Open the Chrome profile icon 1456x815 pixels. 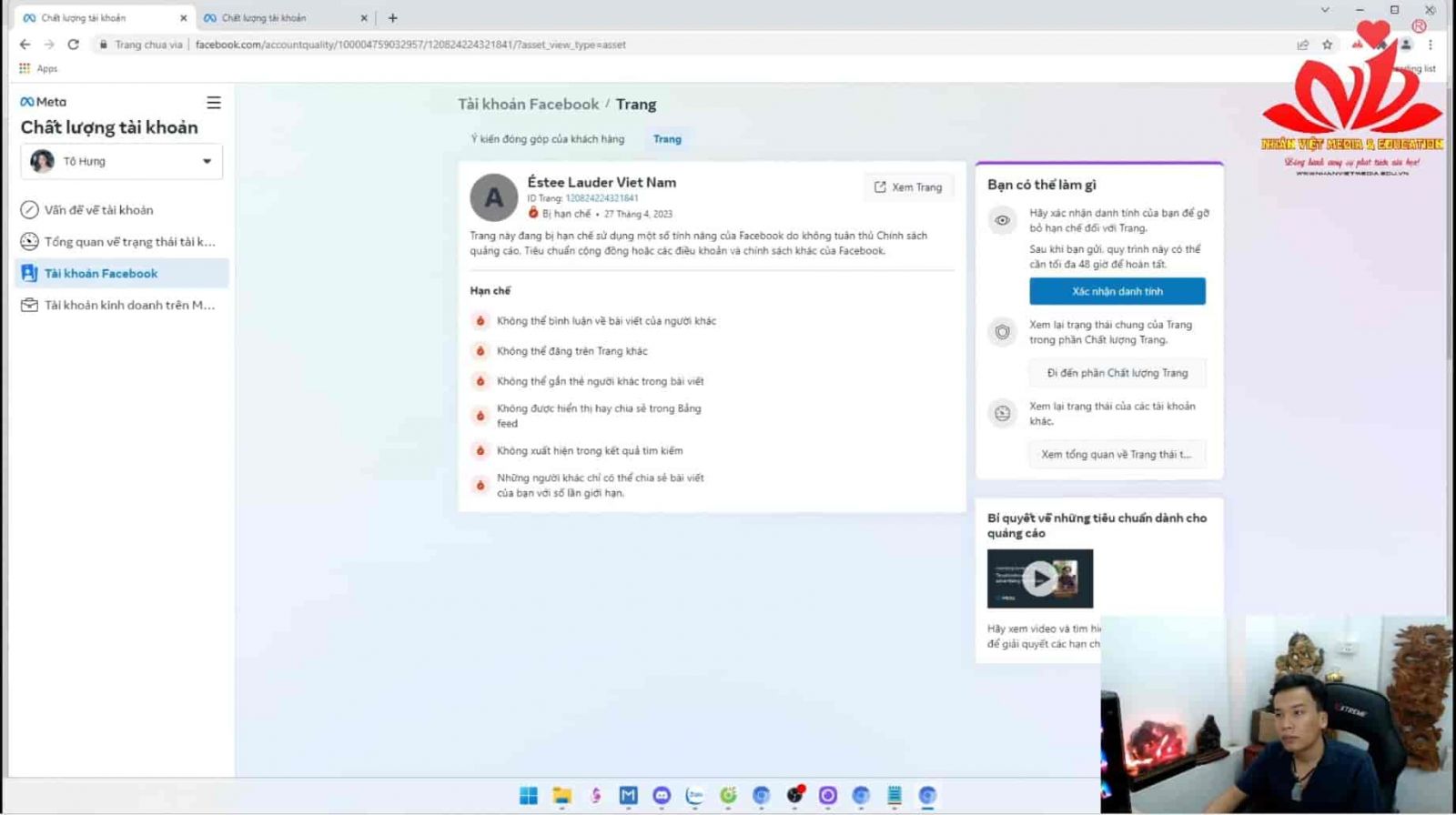[x=1406, y=45]
